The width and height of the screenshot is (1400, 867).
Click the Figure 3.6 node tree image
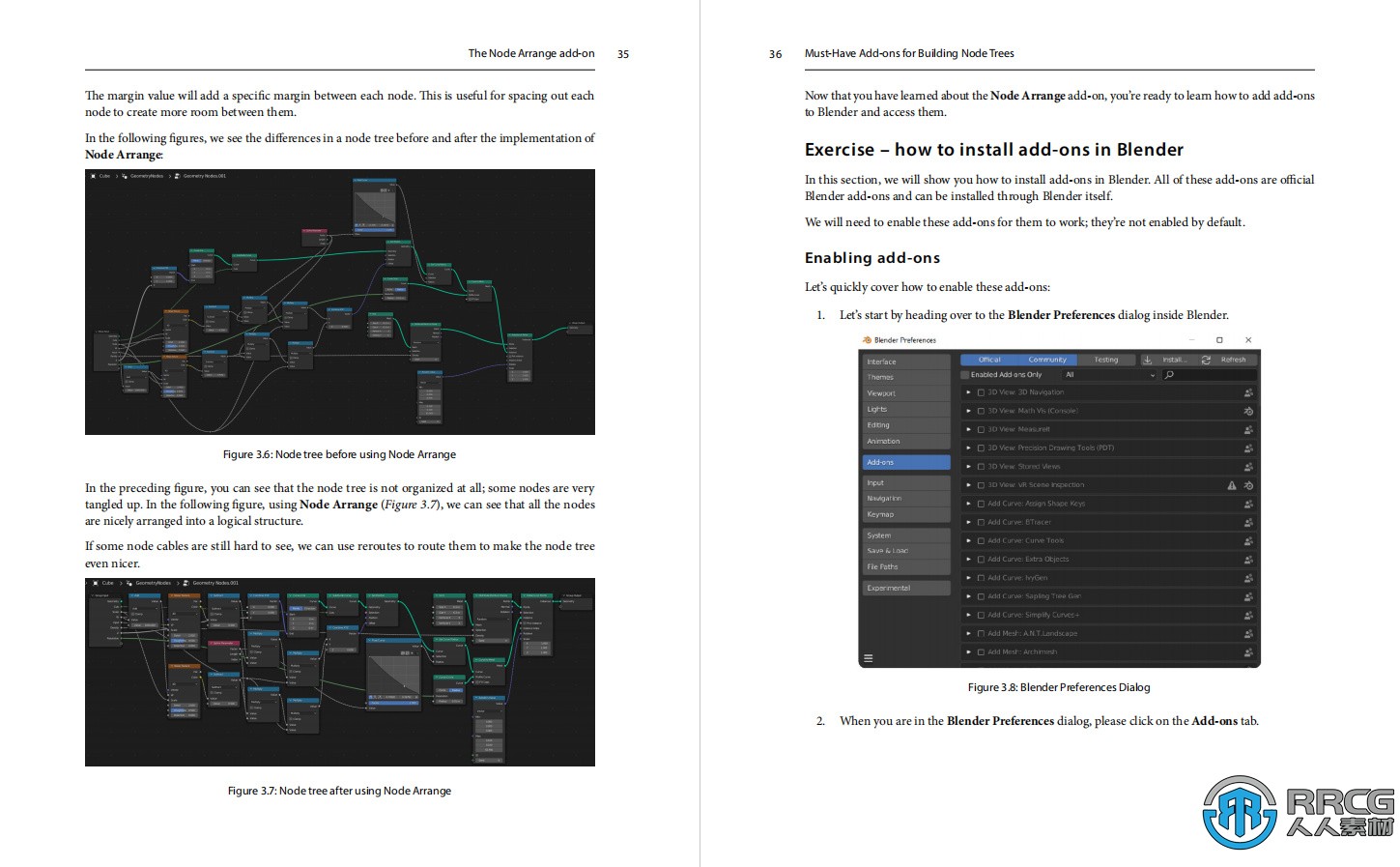coord(340,302)
